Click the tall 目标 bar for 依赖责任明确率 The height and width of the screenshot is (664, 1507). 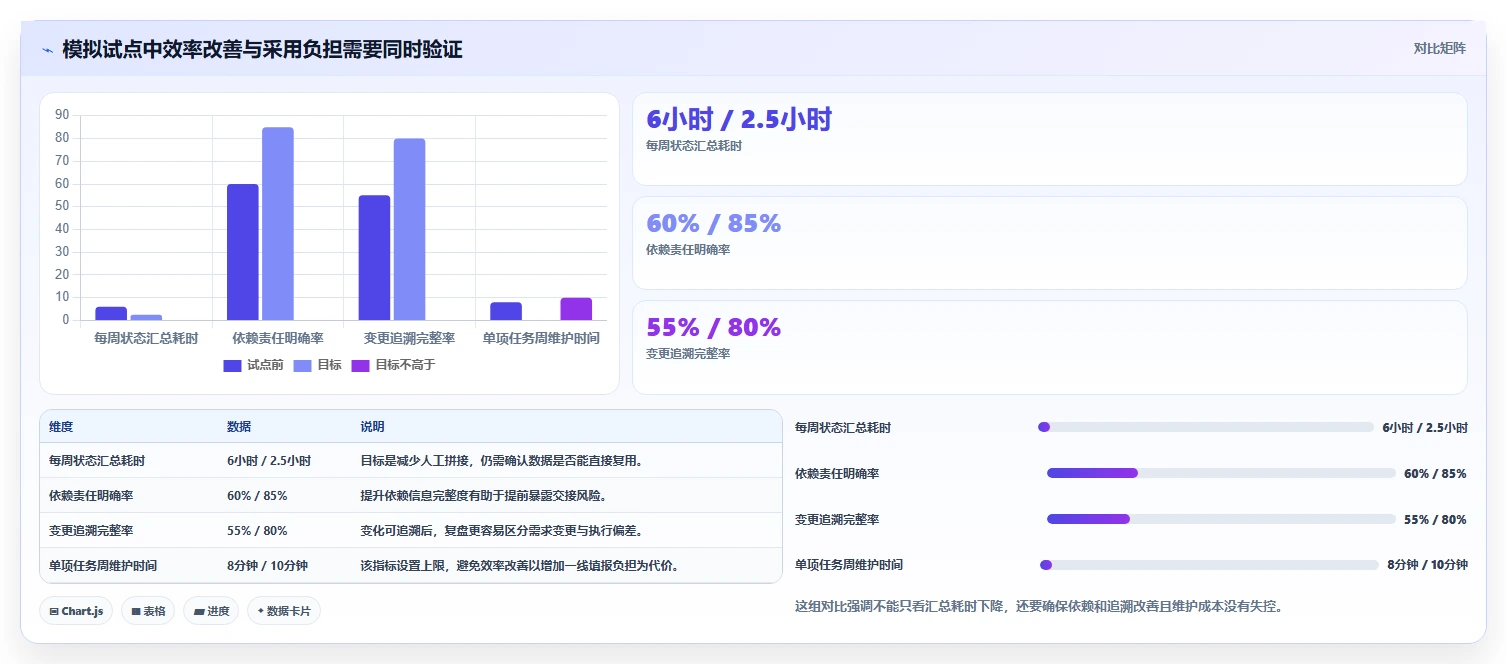[278, 224]
